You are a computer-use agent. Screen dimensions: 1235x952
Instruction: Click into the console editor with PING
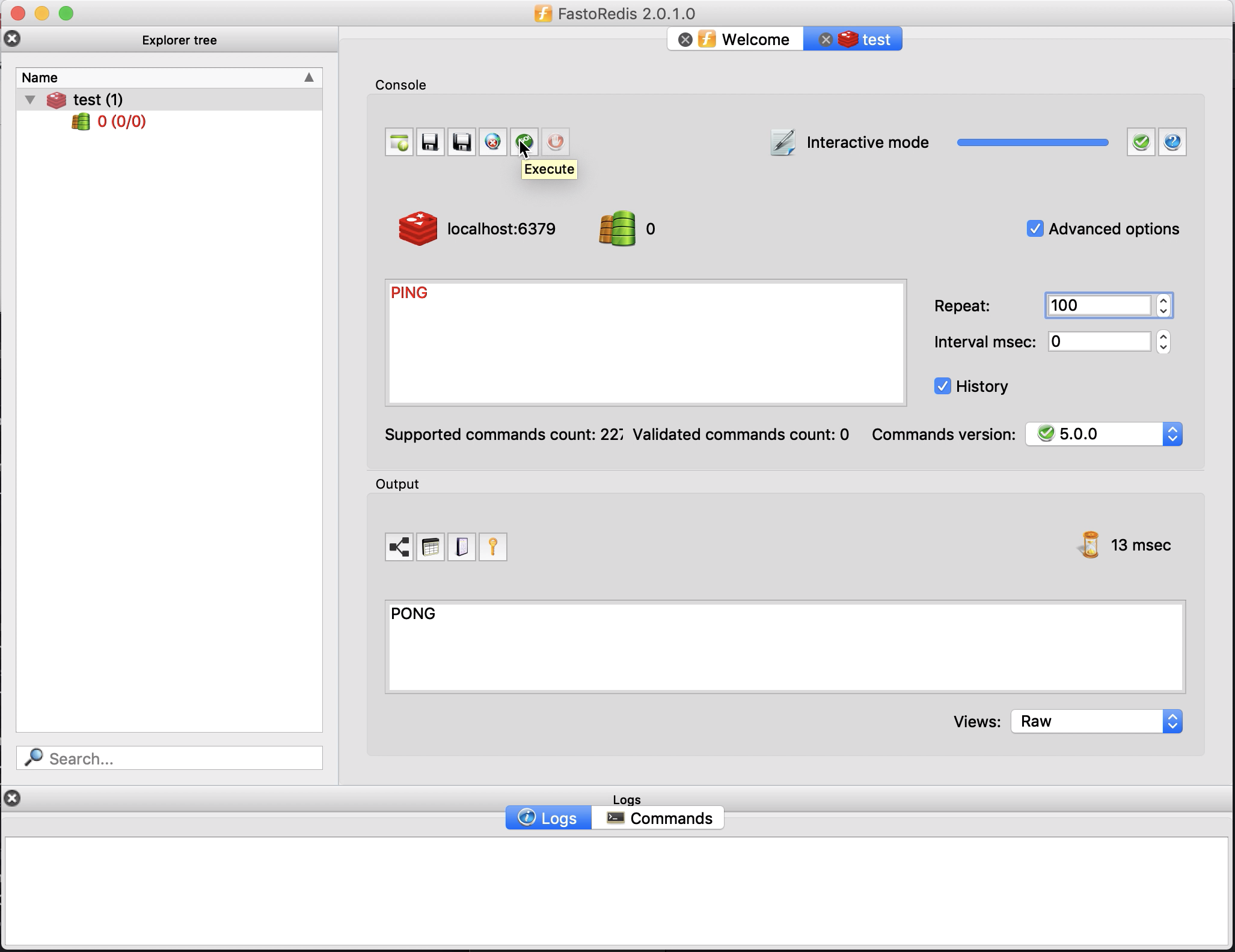pos(646,343)
